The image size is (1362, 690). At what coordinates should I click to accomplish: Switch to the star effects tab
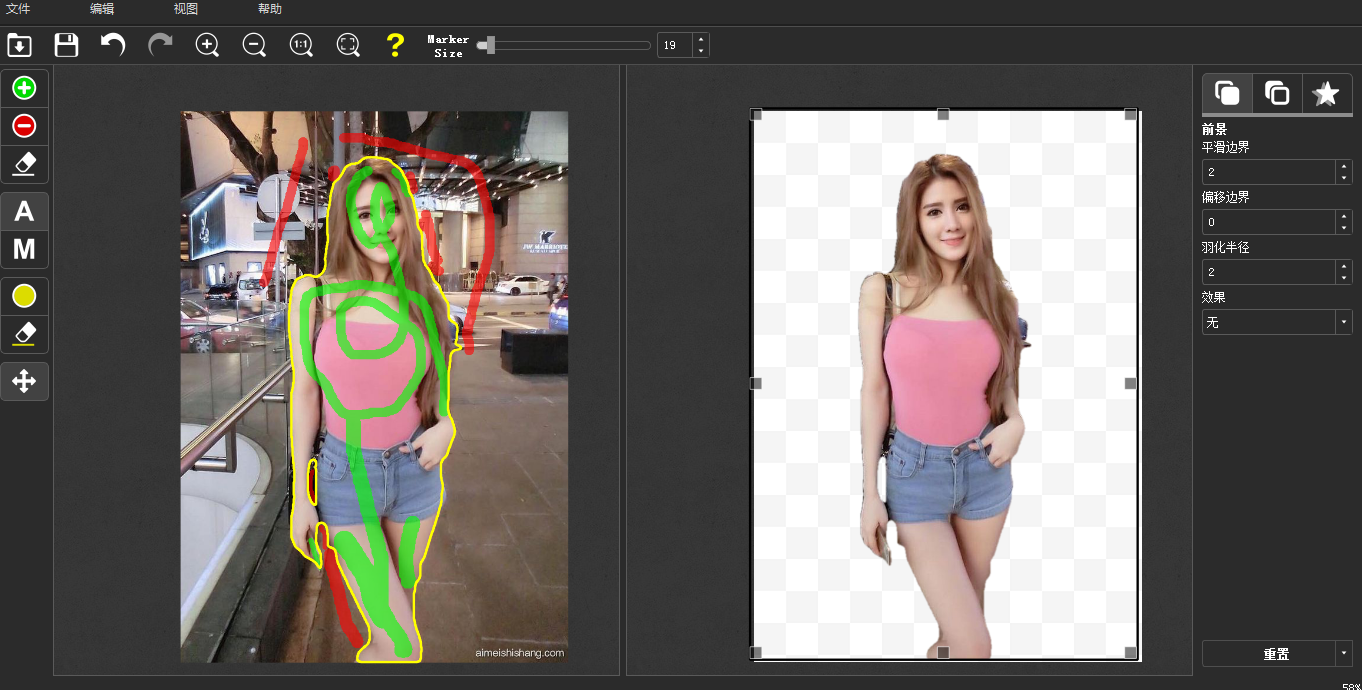(x=1326, y=93)
